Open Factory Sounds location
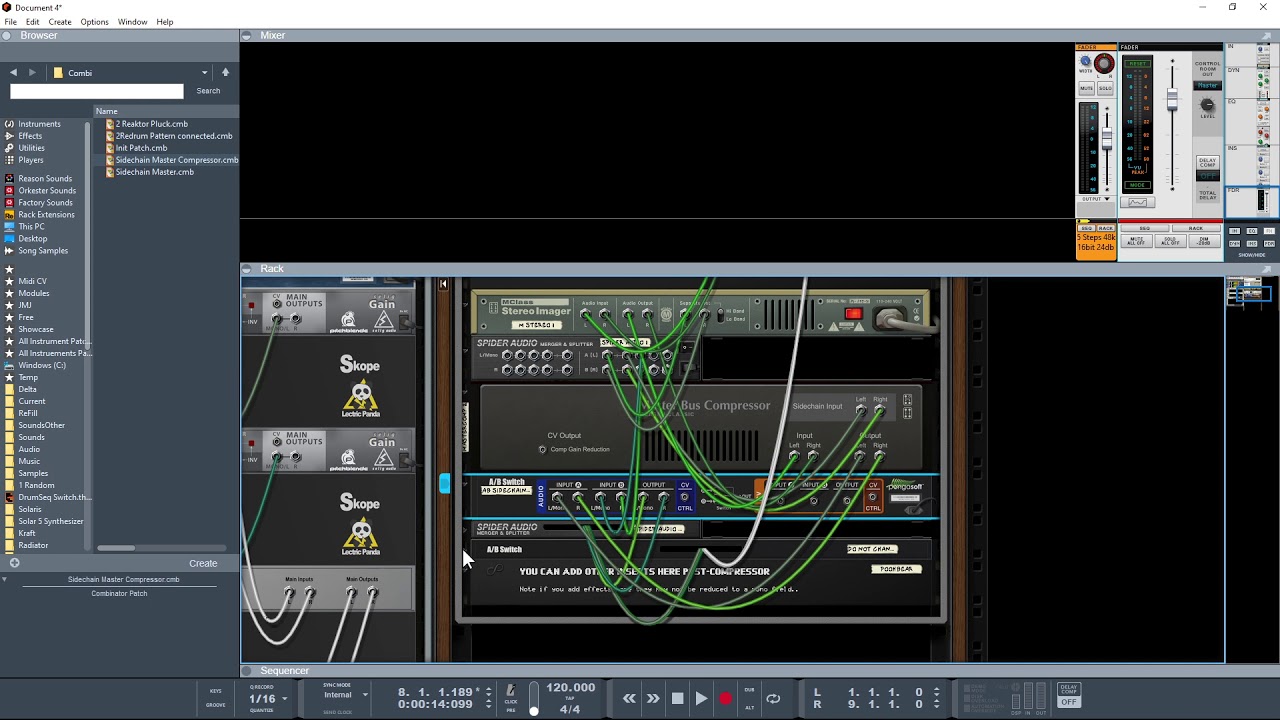The height and width of the screenshot is (720, 1280). click(45, 202)
